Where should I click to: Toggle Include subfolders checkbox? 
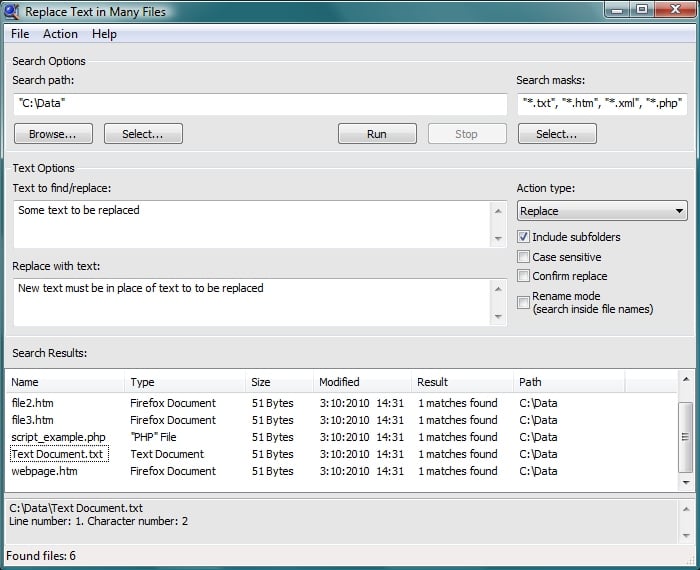tap(524, 237)
